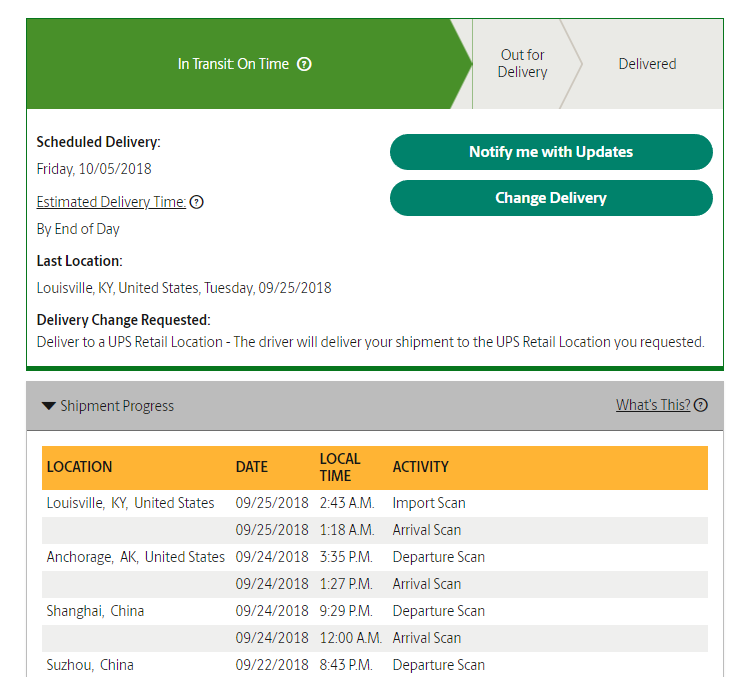Click the Estimated Delivery Time help icon

point(197,202)
